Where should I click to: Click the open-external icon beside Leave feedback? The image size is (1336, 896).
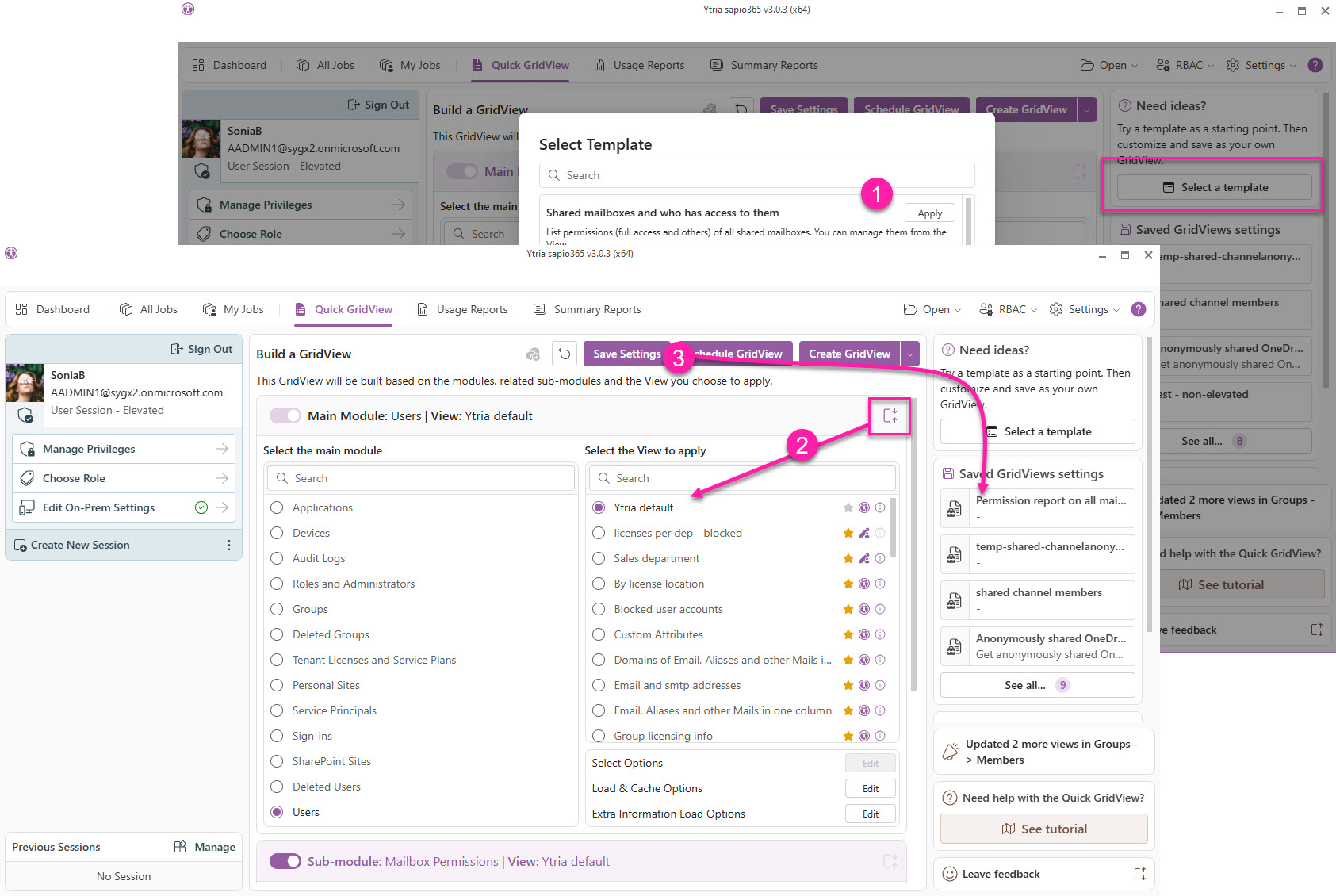[1139, 874]
